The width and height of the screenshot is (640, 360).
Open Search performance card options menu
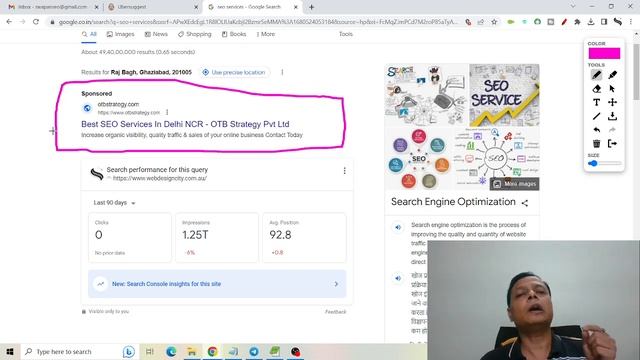click(344, 171)
